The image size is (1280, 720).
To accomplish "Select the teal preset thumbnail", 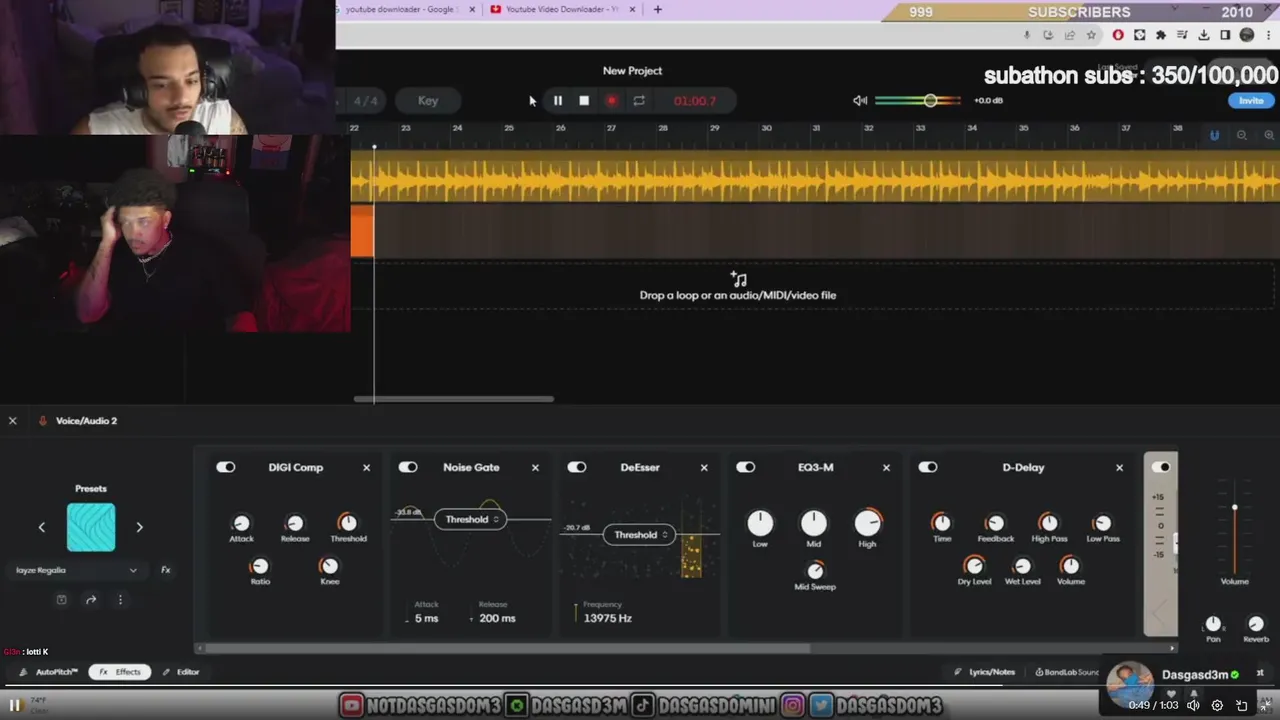I will (91, 527).
